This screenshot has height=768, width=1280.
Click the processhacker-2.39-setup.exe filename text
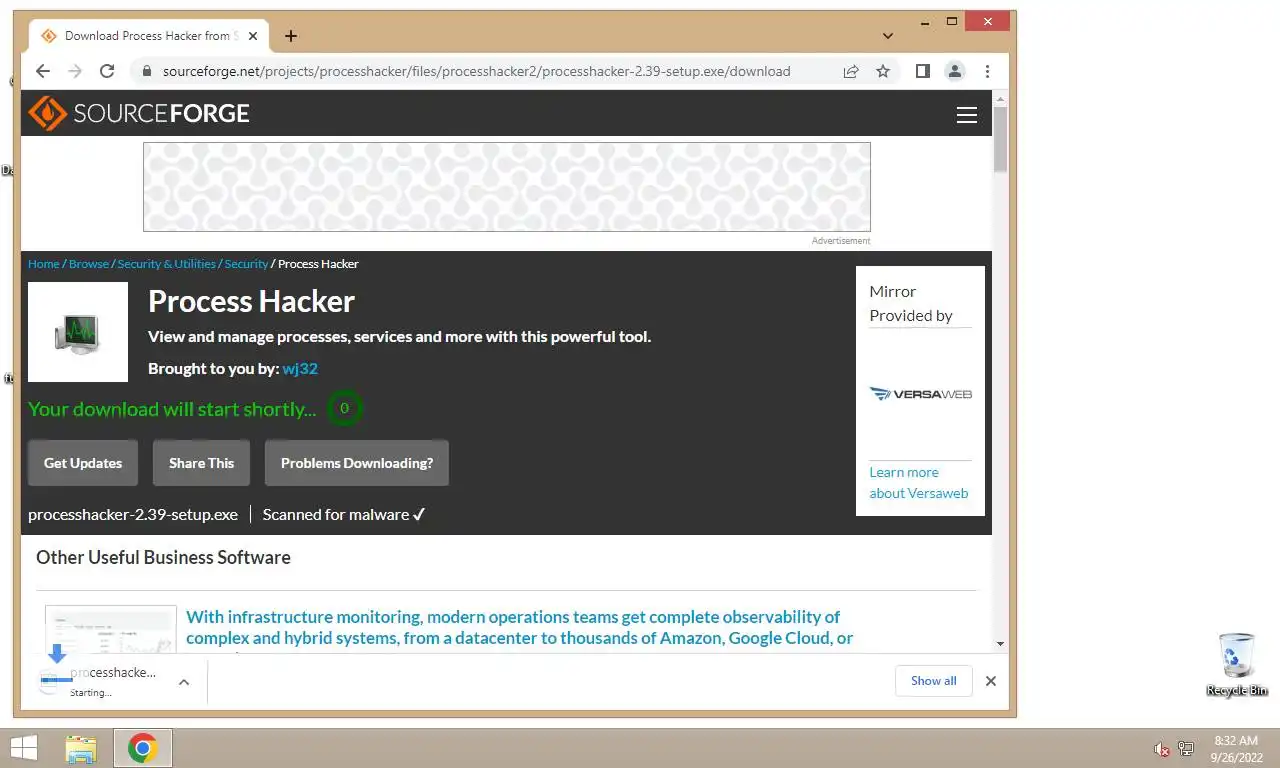[x=133, y=514]
